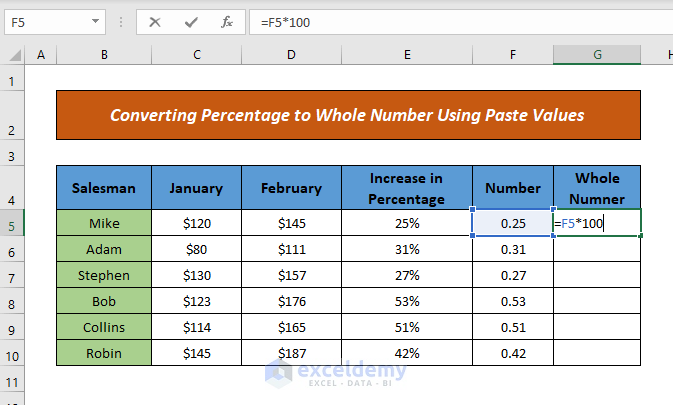Confirm formula with the Enter checkmark icon

[x=190, y=22]
